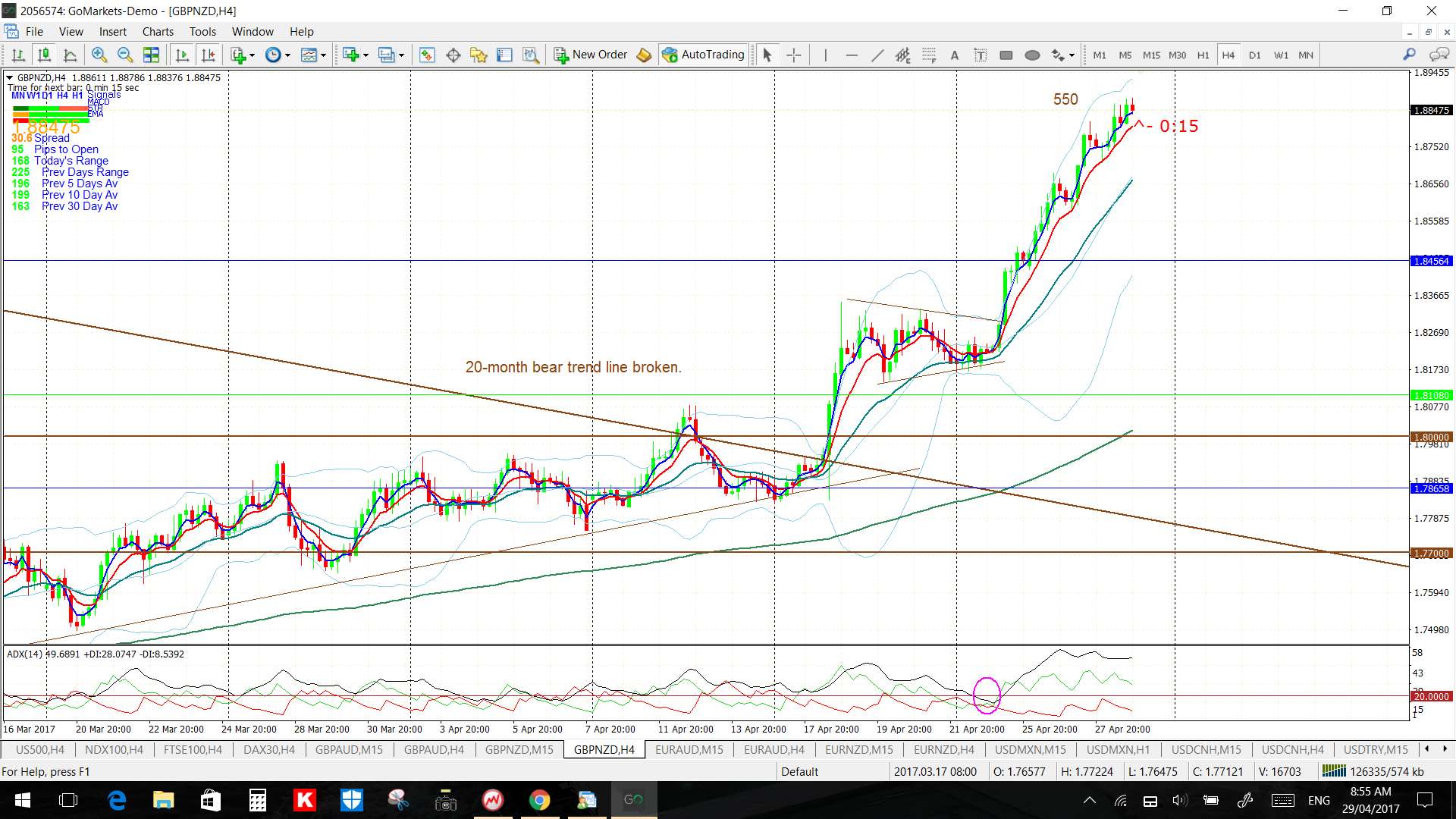
Task: Switch the timeframe to M15
Action: point(1151,55)
